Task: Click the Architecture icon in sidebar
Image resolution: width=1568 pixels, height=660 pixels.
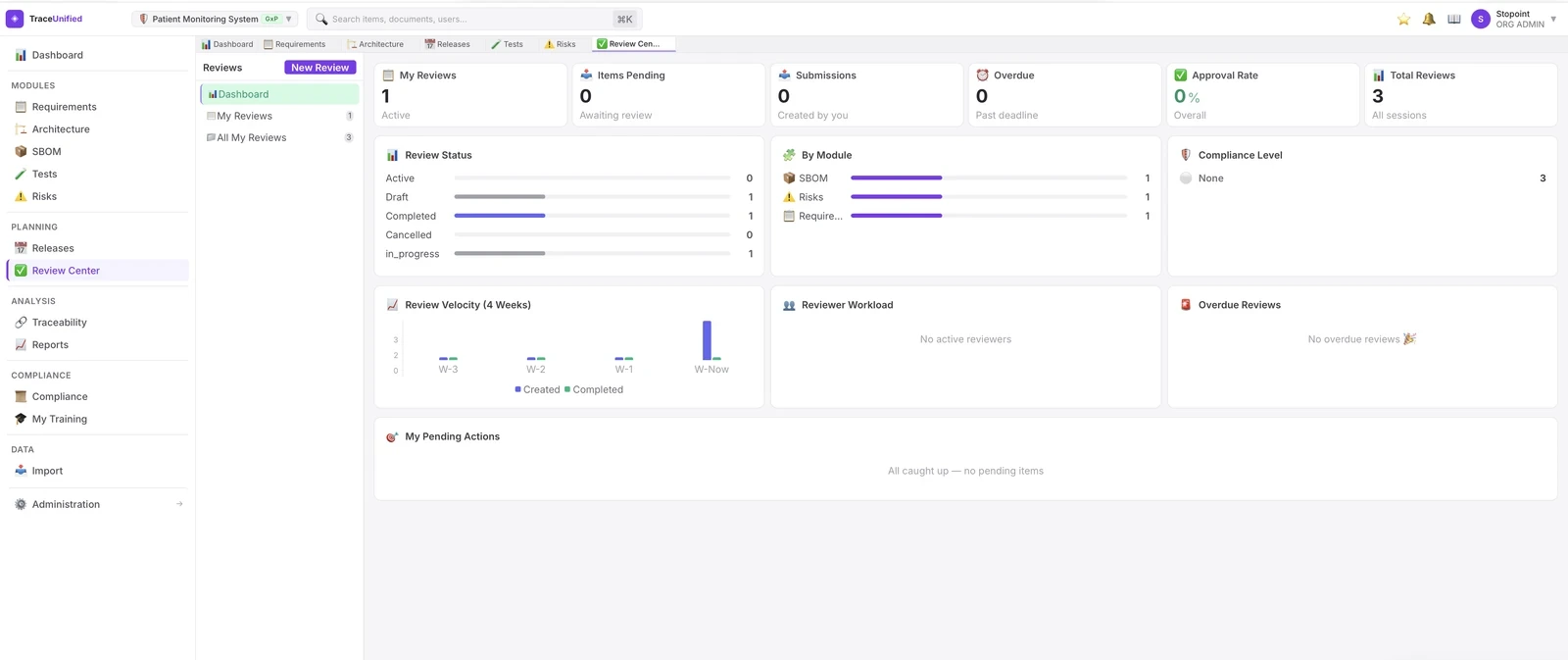Action: pos(21,129)
